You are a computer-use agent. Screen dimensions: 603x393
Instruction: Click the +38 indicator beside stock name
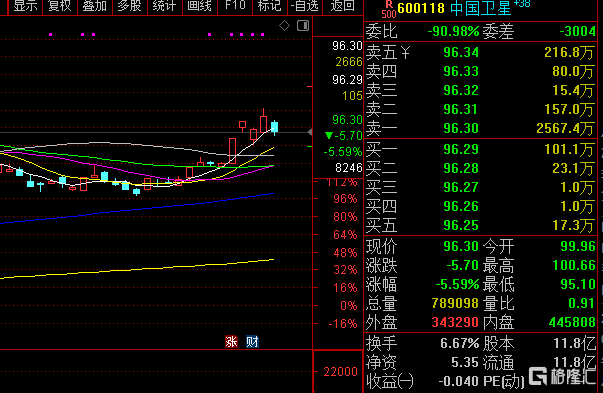pos(522,4)
